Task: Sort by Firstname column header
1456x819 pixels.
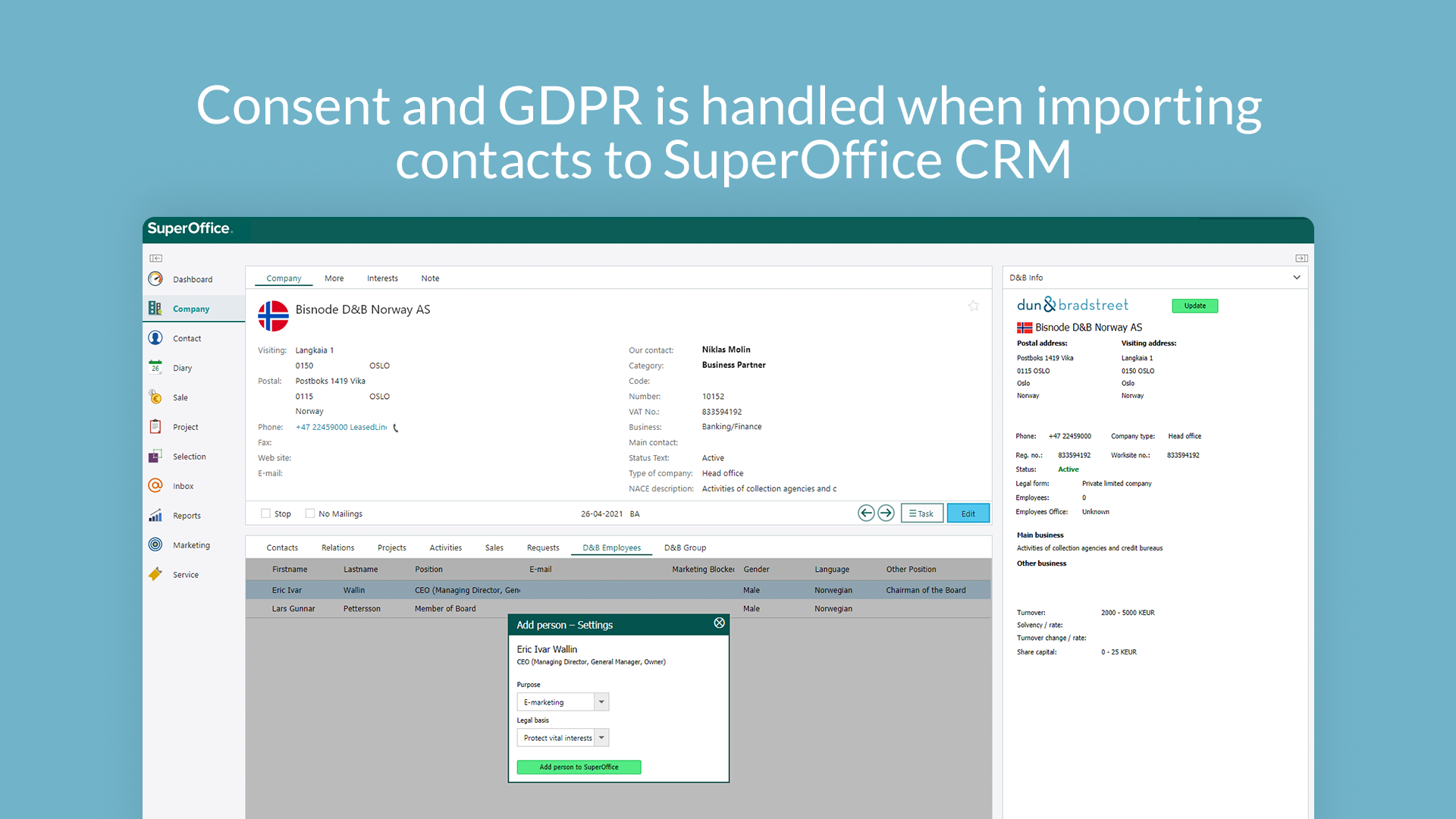Action: tap(290, 570)
